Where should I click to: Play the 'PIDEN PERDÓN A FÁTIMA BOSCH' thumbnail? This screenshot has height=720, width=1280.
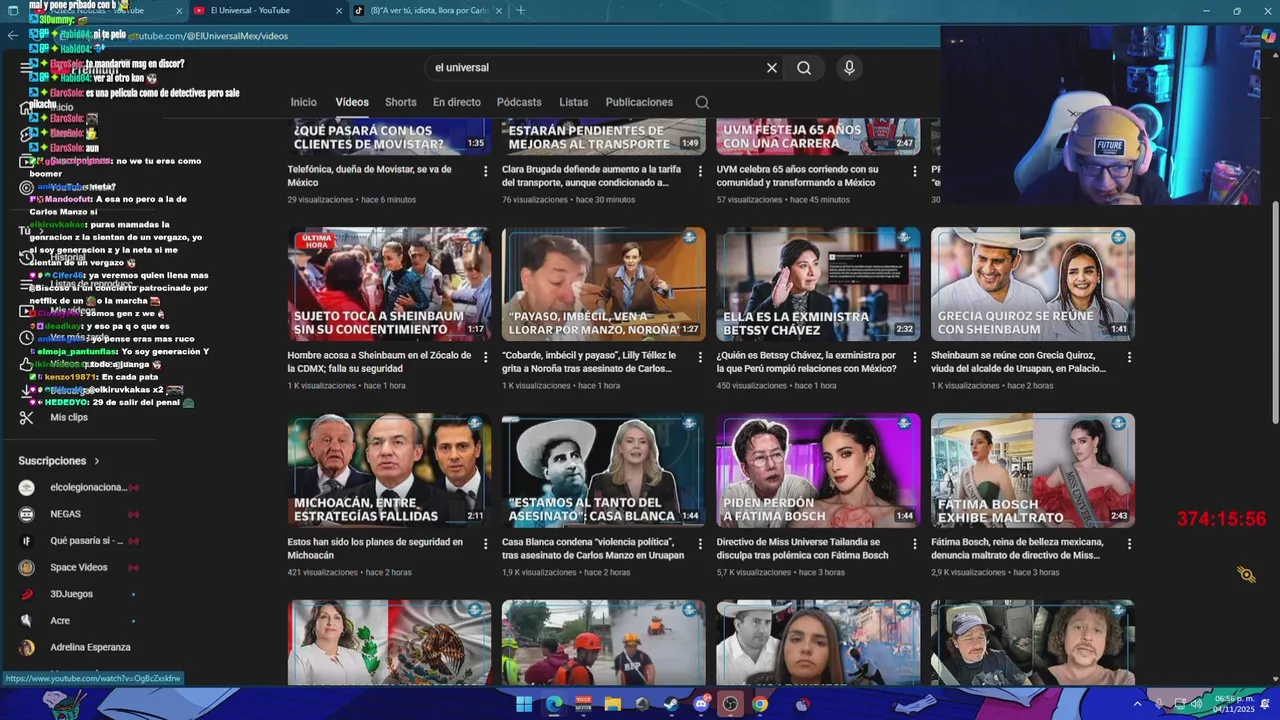(x=818, y=471)
